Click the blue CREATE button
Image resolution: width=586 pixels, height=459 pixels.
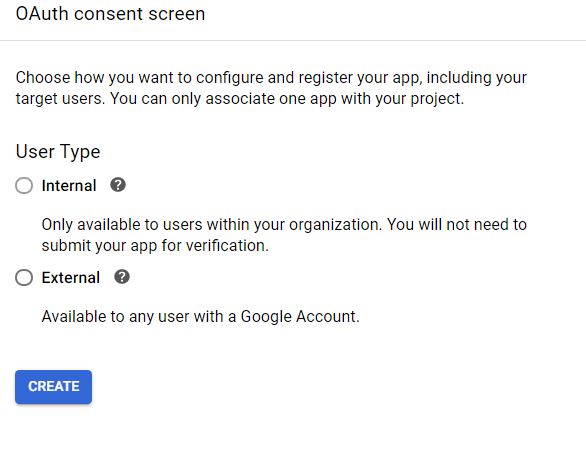coord(53,386)
